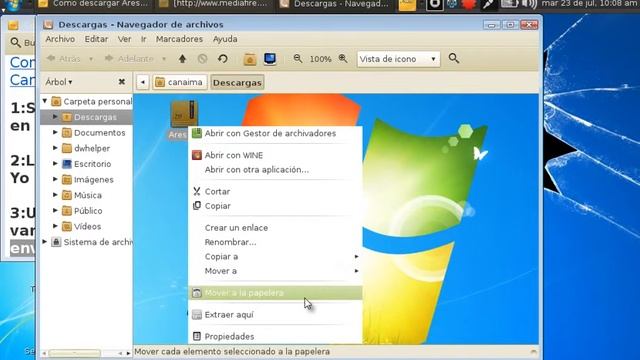Expand the Música tree node
Viewport: 640px width, 360px height.
pyautogui.click(x=55, y=195)
